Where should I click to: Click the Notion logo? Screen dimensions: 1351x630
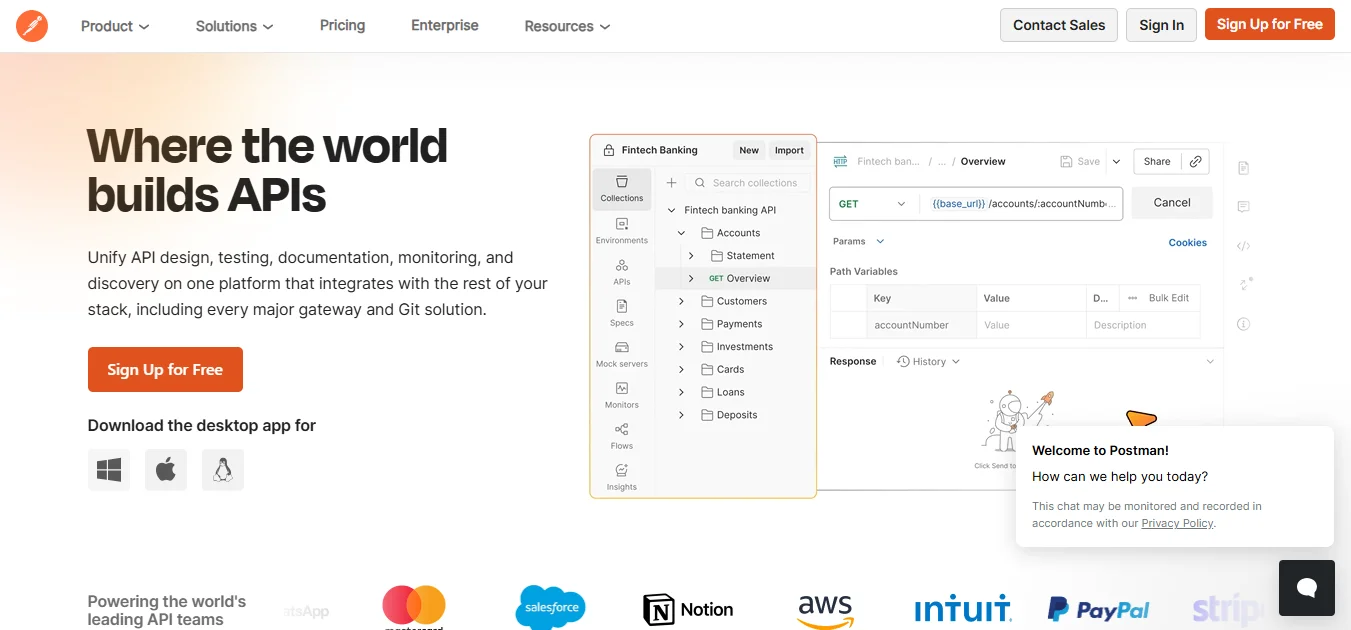688,609
